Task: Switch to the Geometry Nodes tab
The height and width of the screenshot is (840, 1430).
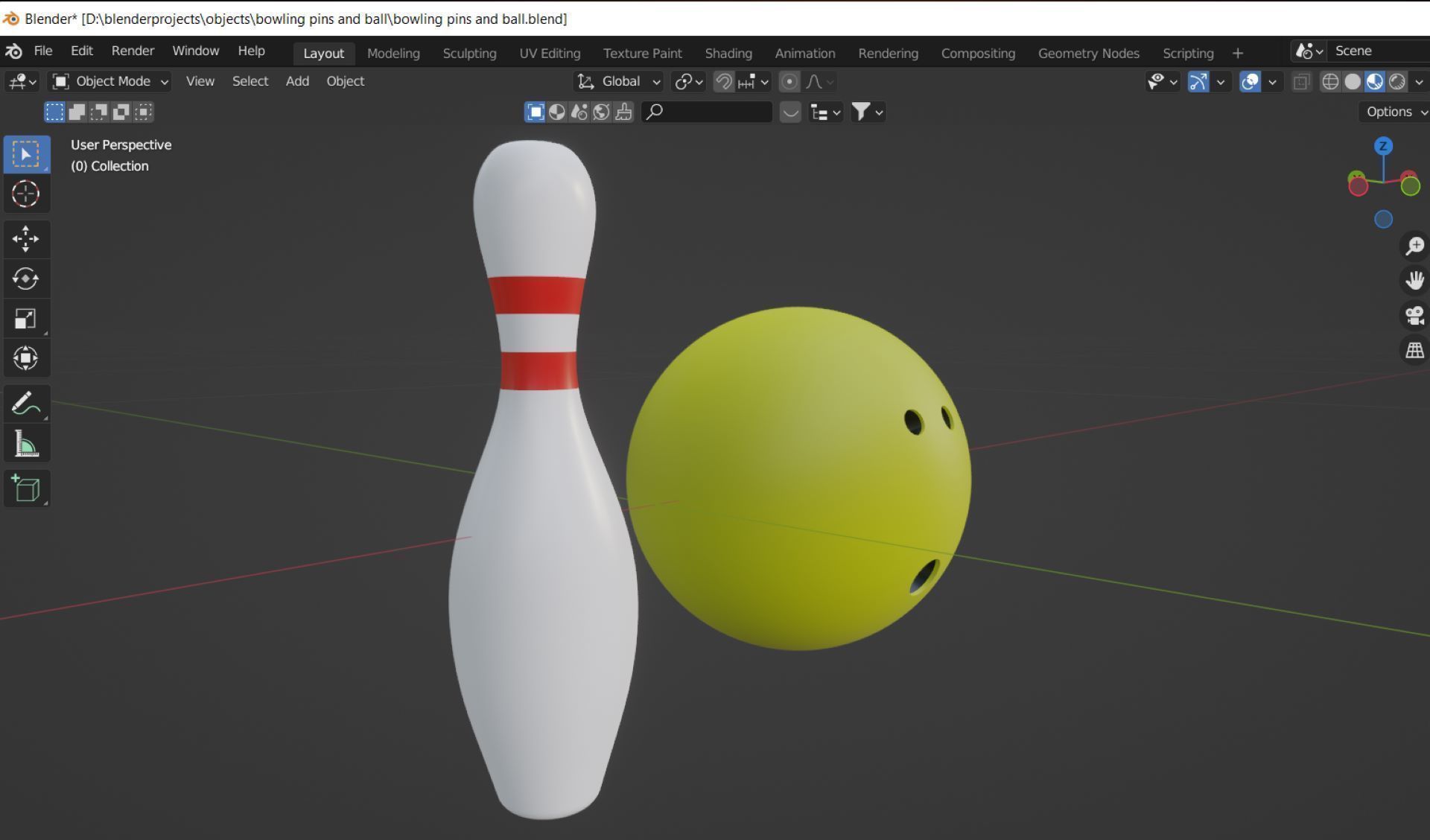Action: [x=1088, y=53]
